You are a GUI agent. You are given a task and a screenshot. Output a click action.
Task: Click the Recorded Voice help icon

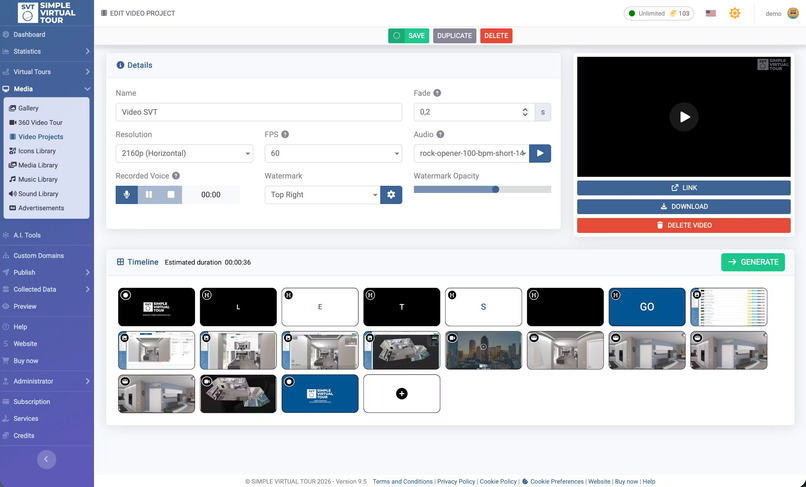pos(176,176)
